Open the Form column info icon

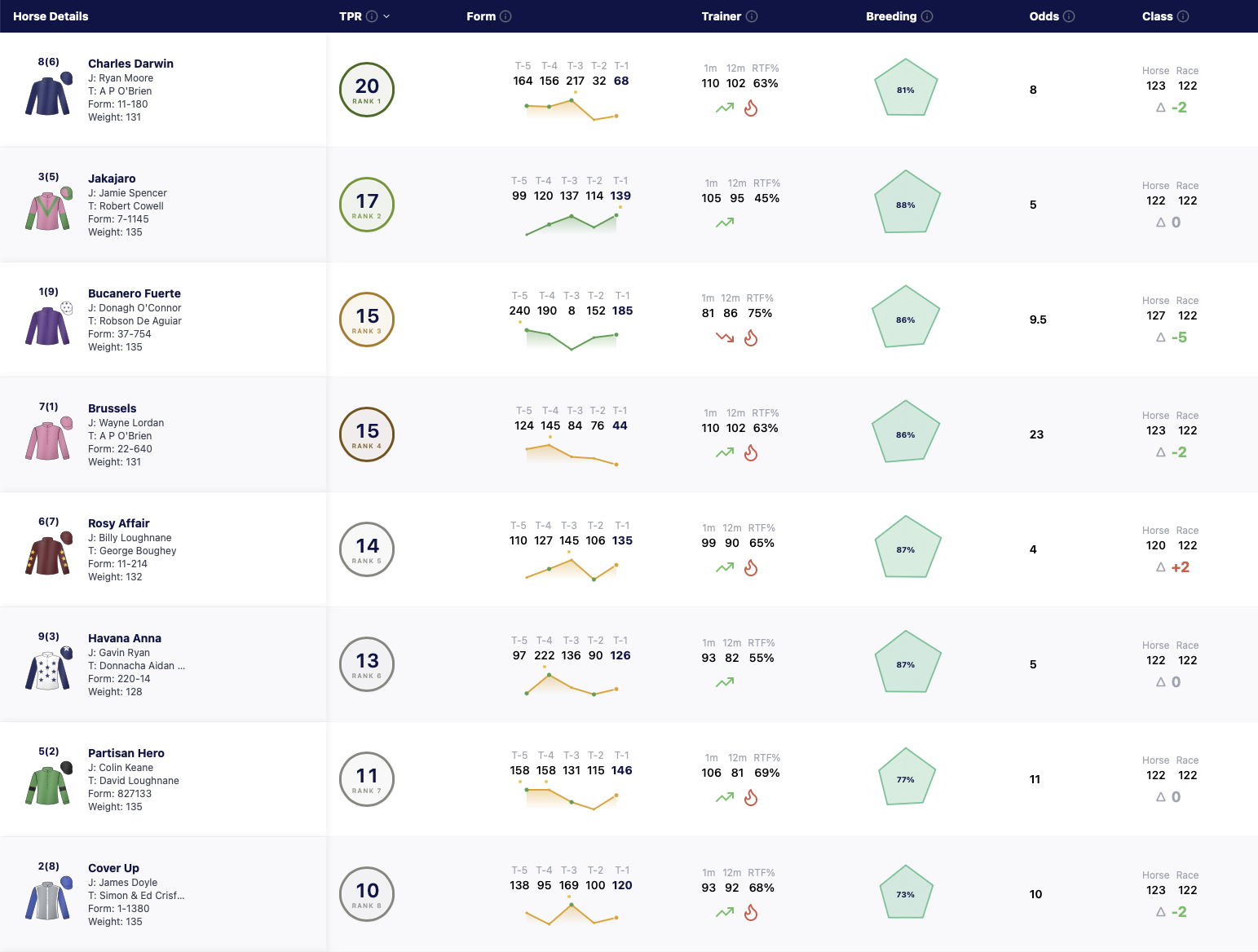[x=505, y=16]
